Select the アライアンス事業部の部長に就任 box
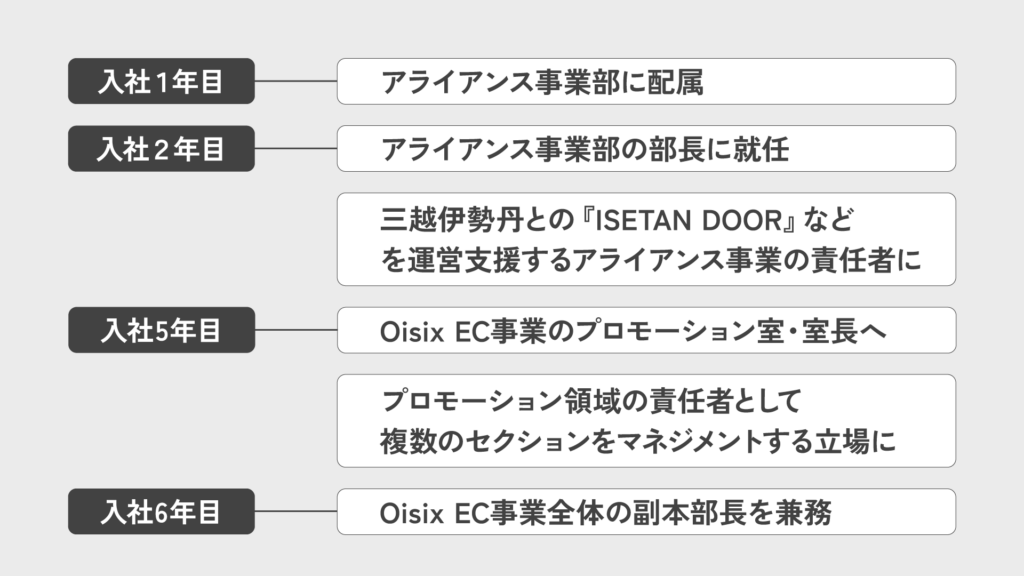Viewport: 1024px width, 576px height. pyautogui.click(x=646, y=149)
